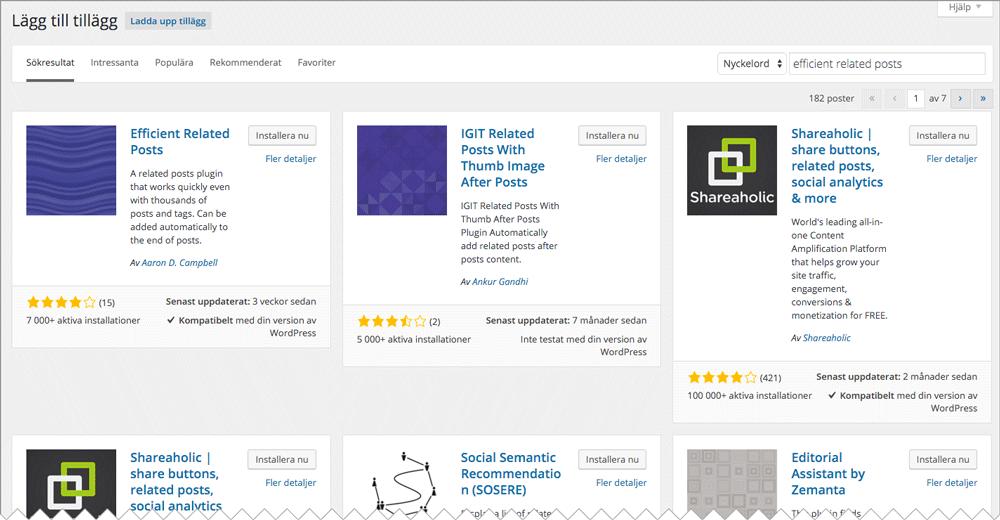Image resolution: width=1000 pixels, height=520 pixels.
Task: Switch to the Favoriter tab
Action: click(x=316, y=63)
